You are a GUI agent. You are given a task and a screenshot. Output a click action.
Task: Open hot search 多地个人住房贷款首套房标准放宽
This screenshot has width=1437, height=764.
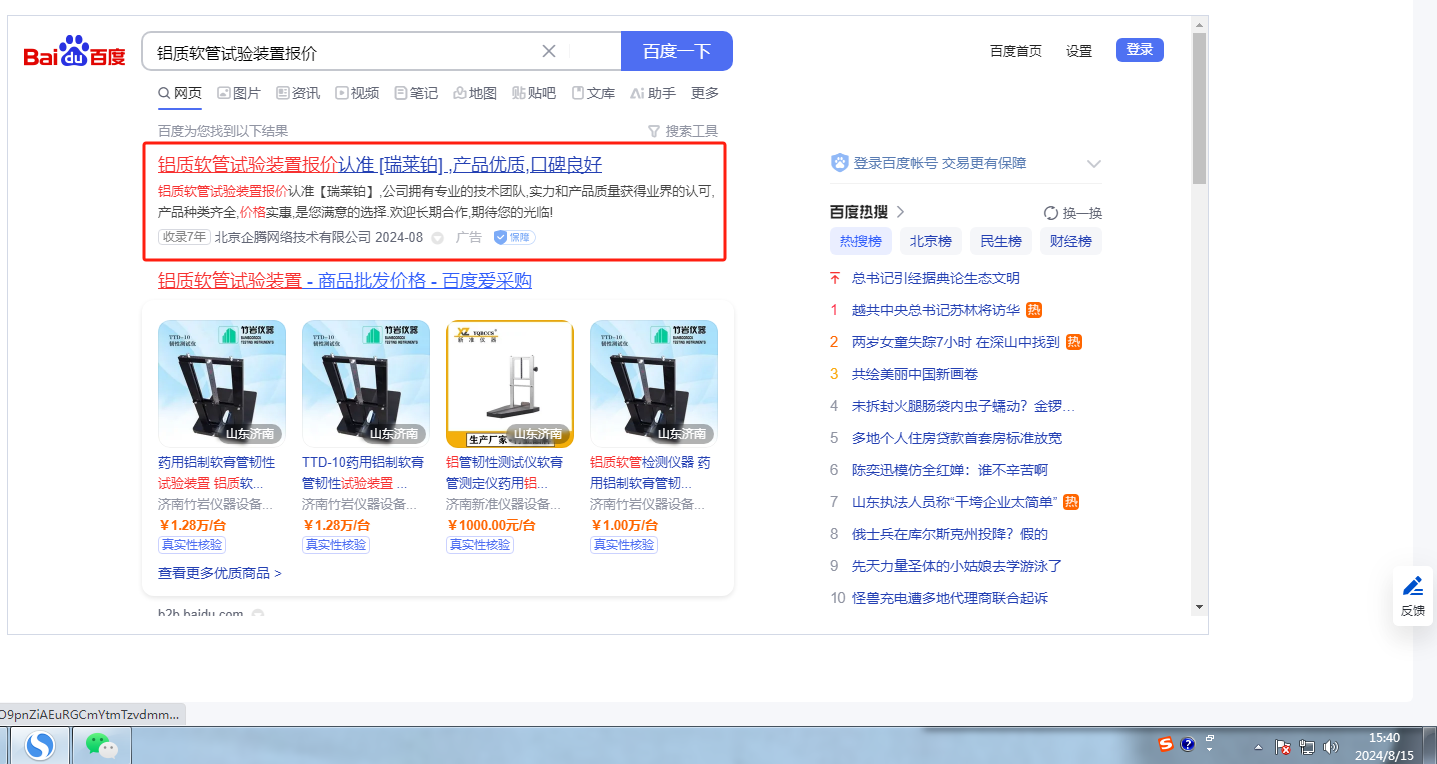coord(957,438)
